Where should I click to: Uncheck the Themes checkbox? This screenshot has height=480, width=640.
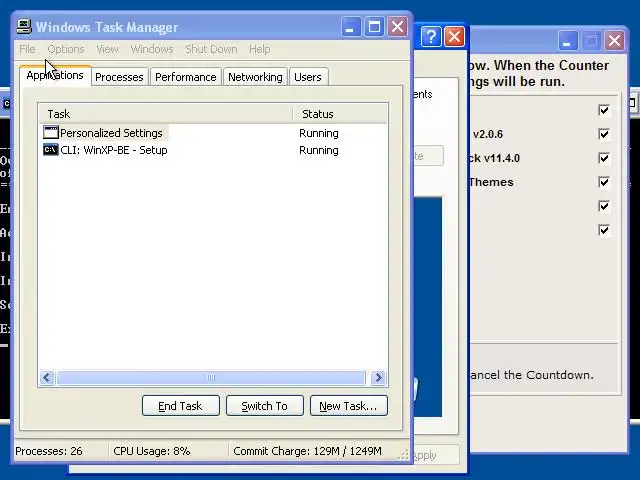[x=604, y=182]
